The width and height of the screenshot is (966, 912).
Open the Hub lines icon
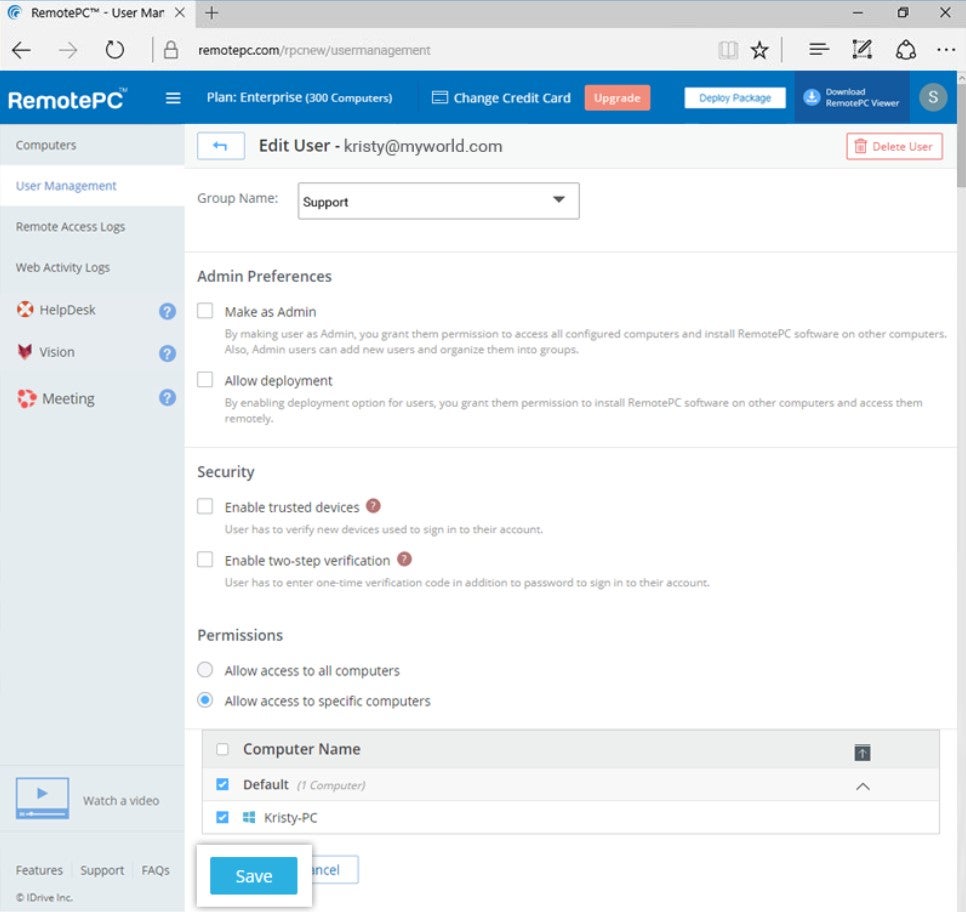pyautogui.click(x=819, y=49)
